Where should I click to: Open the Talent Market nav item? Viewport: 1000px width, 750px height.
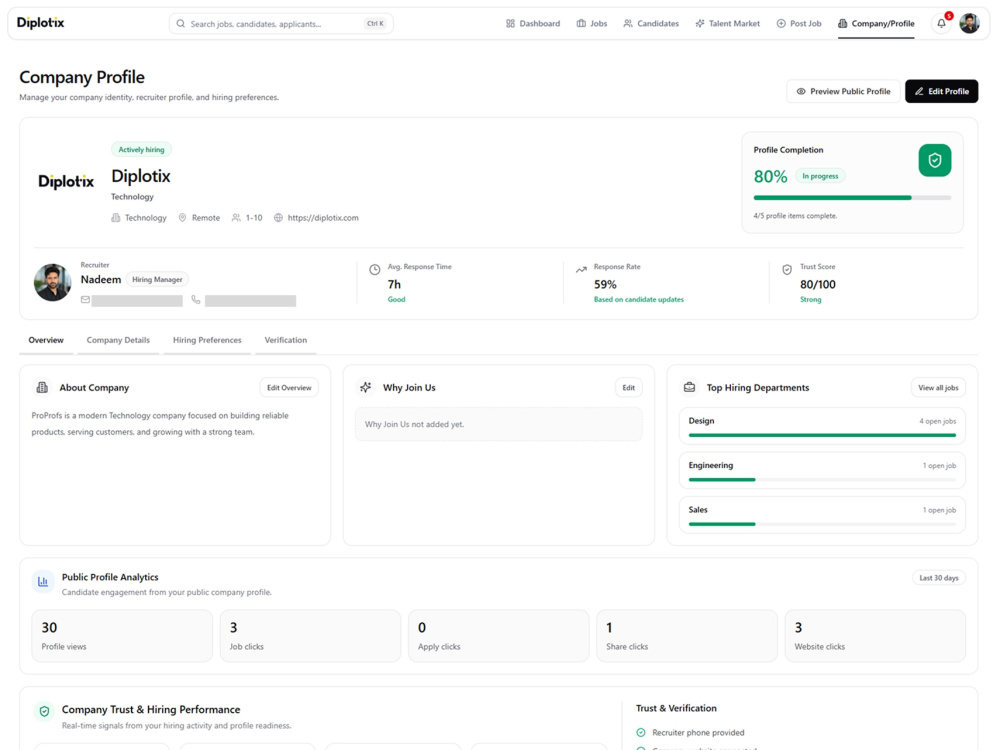728,24
